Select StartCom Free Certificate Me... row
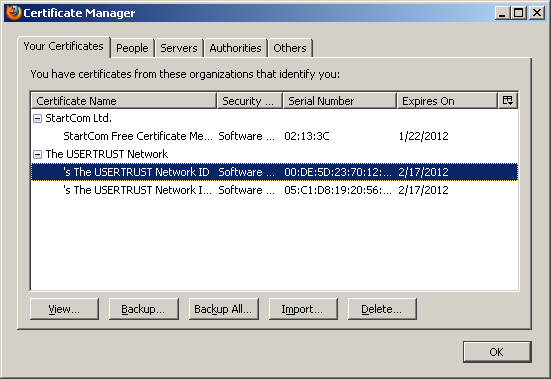This screenshot has width=551, height=379. pos(274,136)
